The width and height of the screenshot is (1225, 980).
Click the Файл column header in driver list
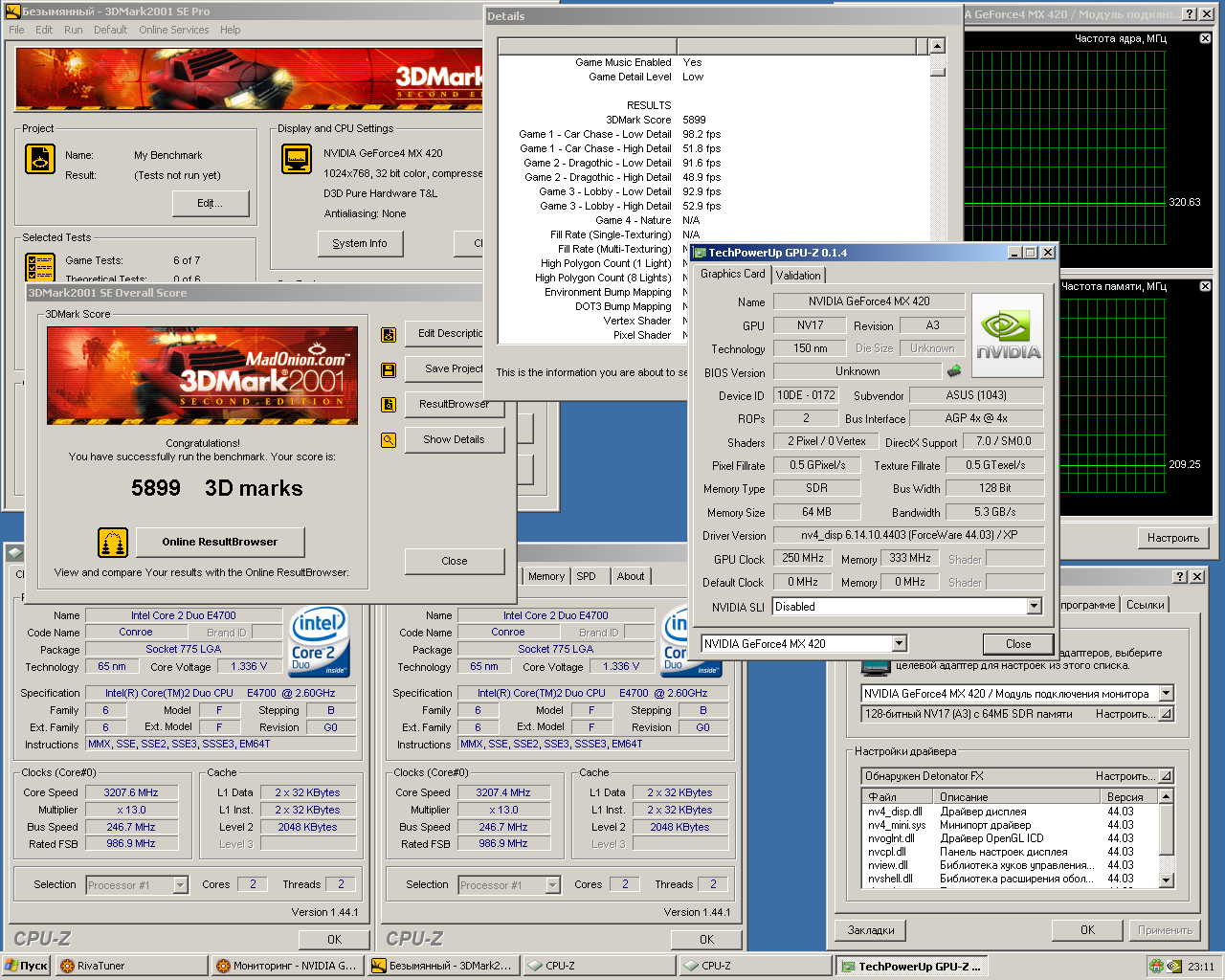[899, 797]
